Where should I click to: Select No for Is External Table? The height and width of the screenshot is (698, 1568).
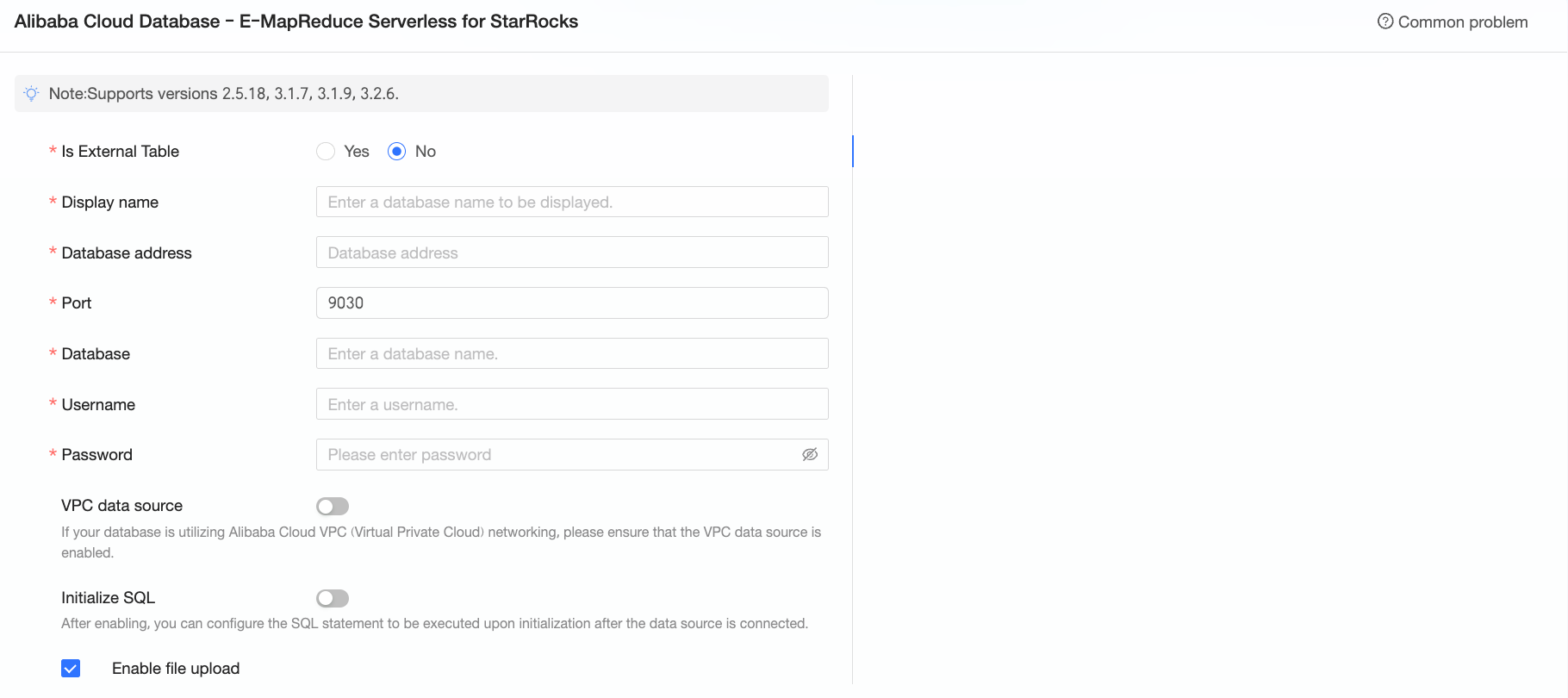(396, 152)
